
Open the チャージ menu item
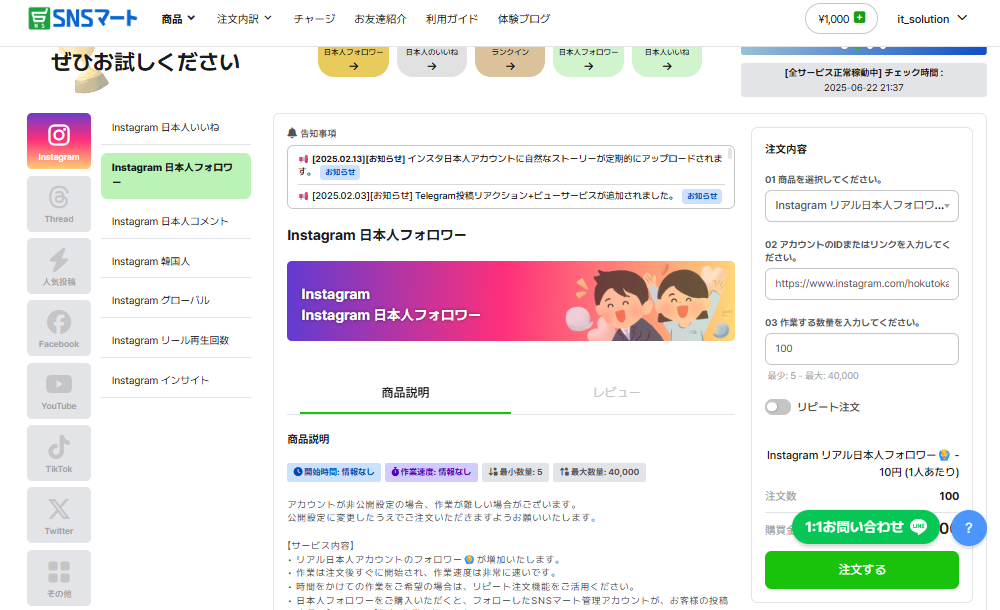click(314, 19)
